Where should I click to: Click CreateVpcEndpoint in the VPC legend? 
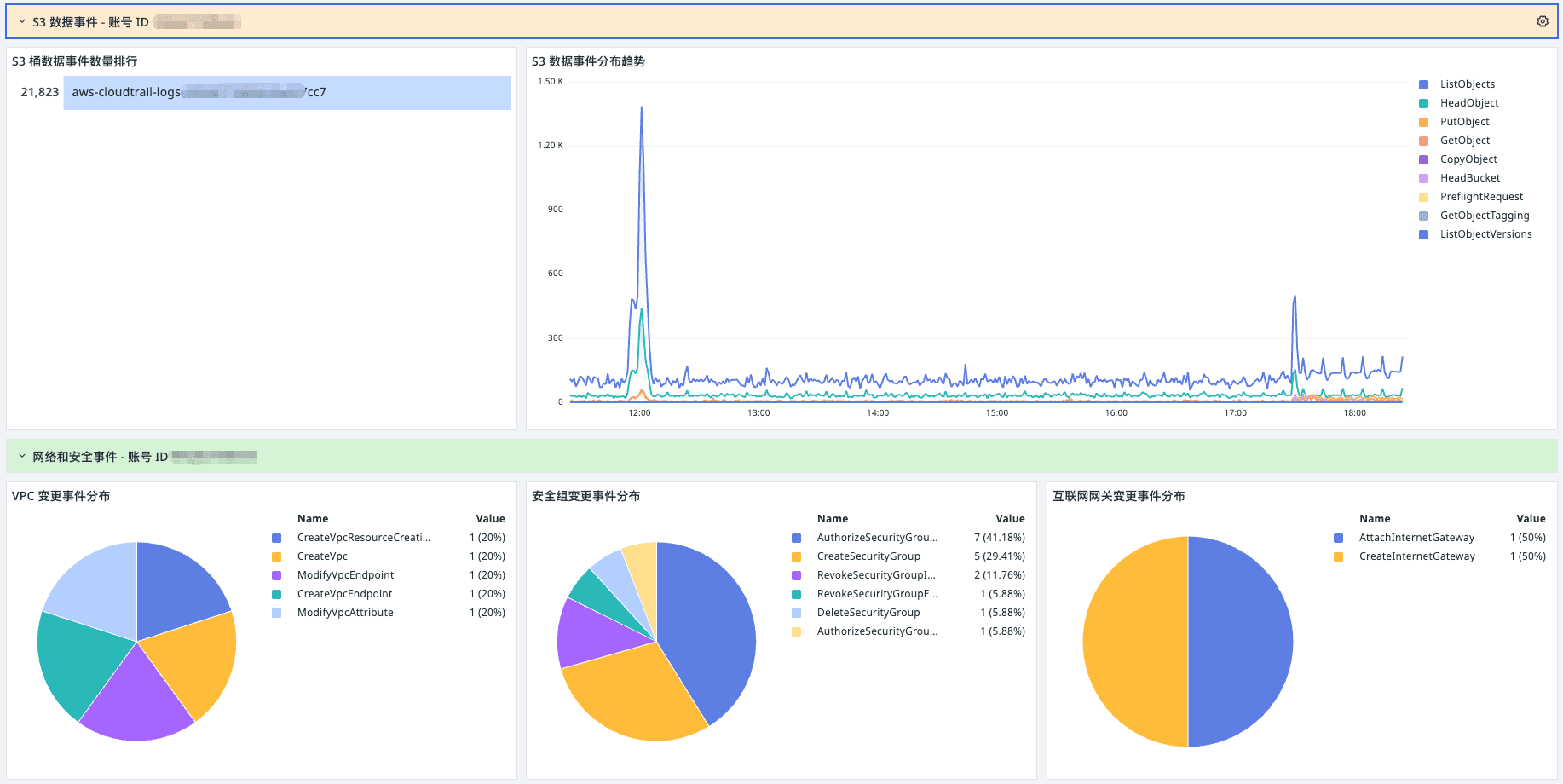pos(344,594)
